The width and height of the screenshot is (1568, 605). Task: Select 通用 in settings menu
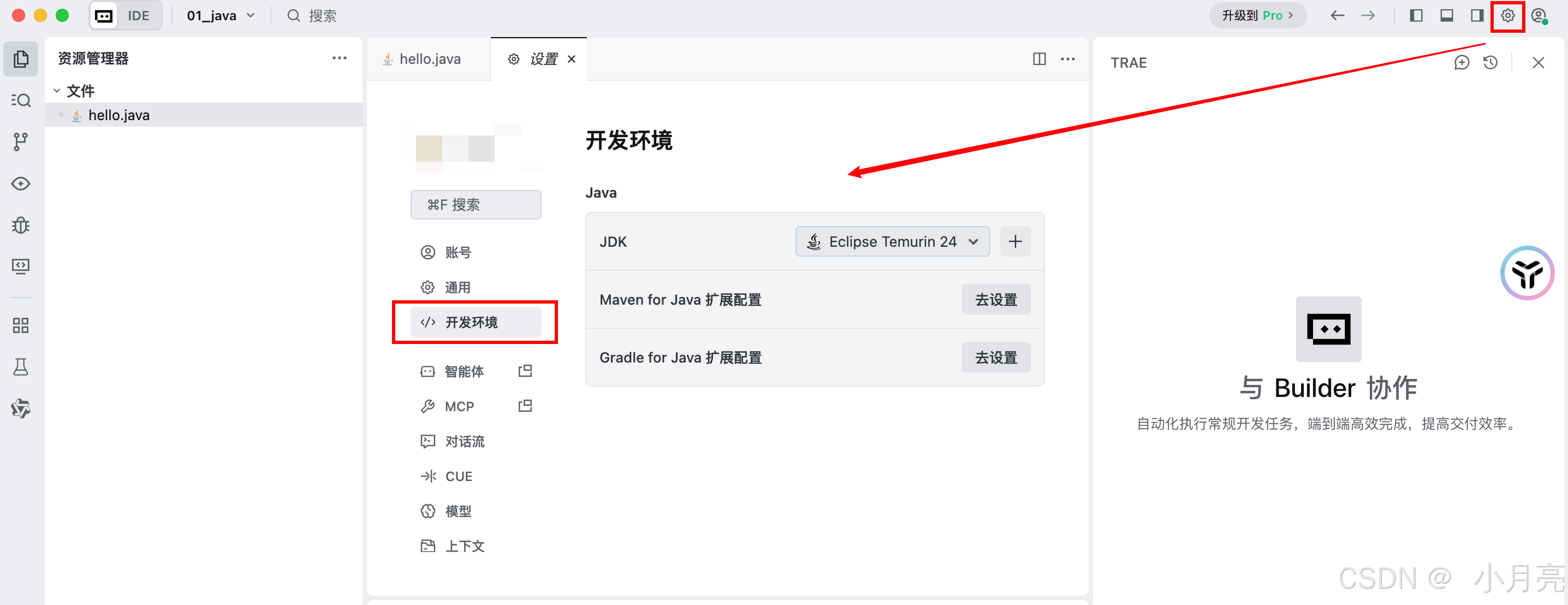click(x=457, y=287)
